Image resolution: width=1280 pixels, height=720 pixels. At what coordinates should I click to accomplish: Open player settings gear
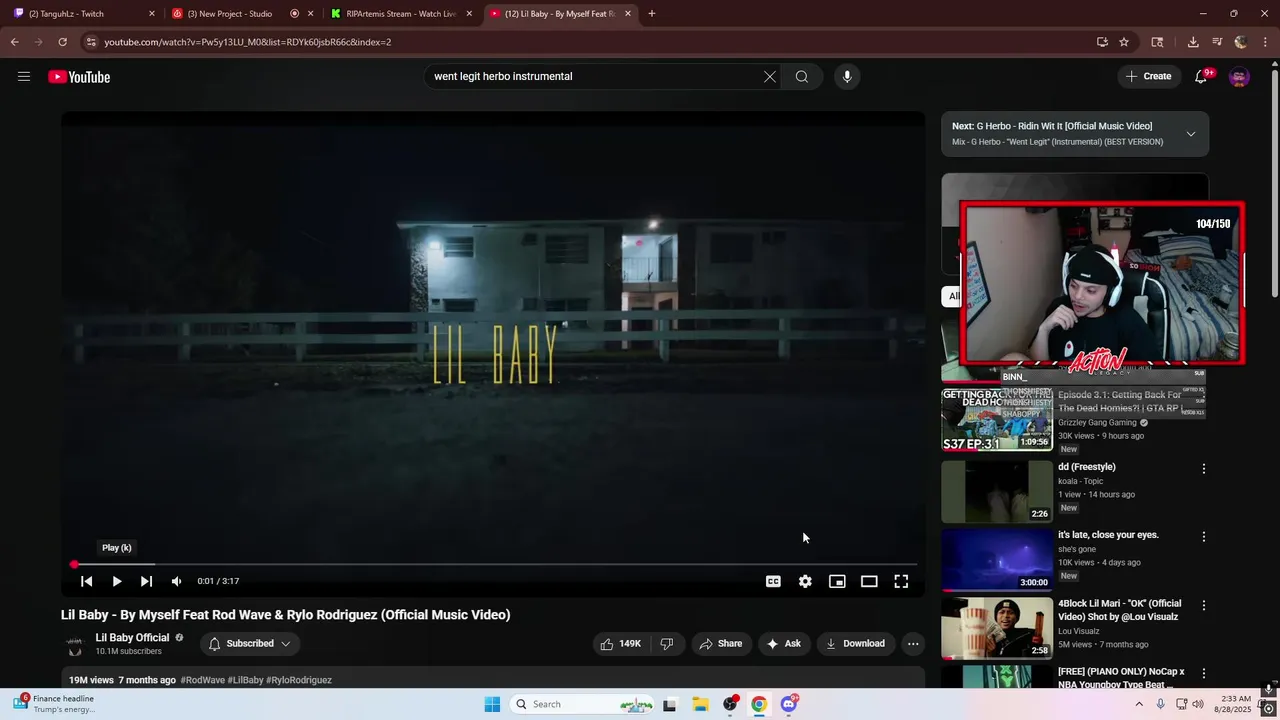click(x=805, y=581)
